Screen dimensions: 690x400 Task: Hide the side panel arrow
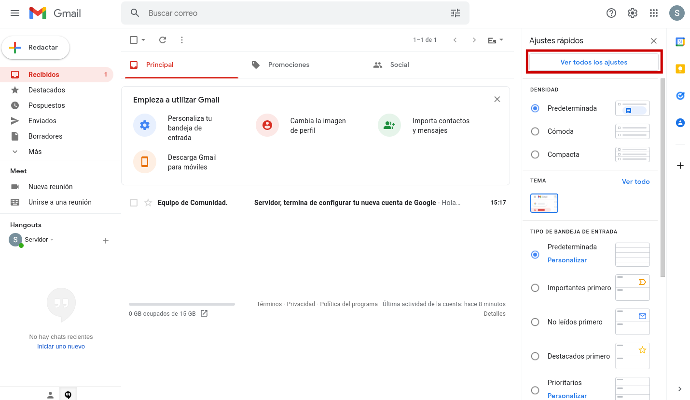[x=680, y=389]
